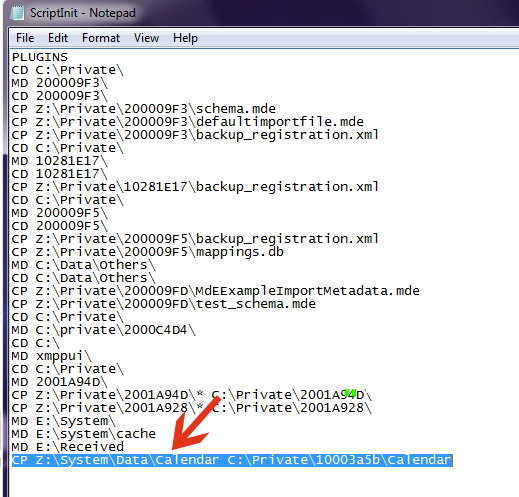Click empty area below the last text line
This screenshot has height=497, width=519.
click(263, 482)
